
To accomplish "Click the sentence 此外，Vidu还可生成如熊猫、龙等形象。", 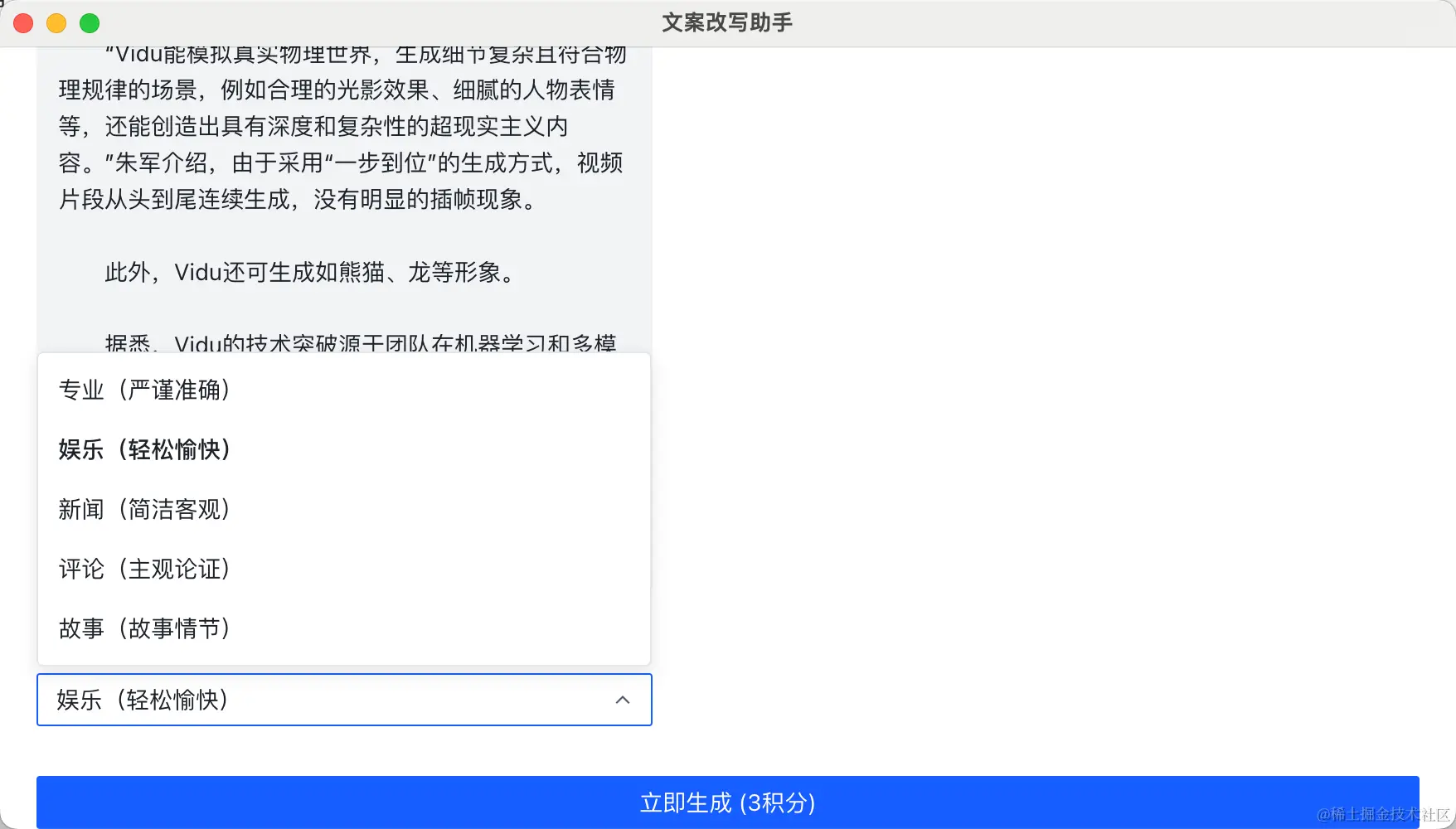I will click(x=310, y=272).
